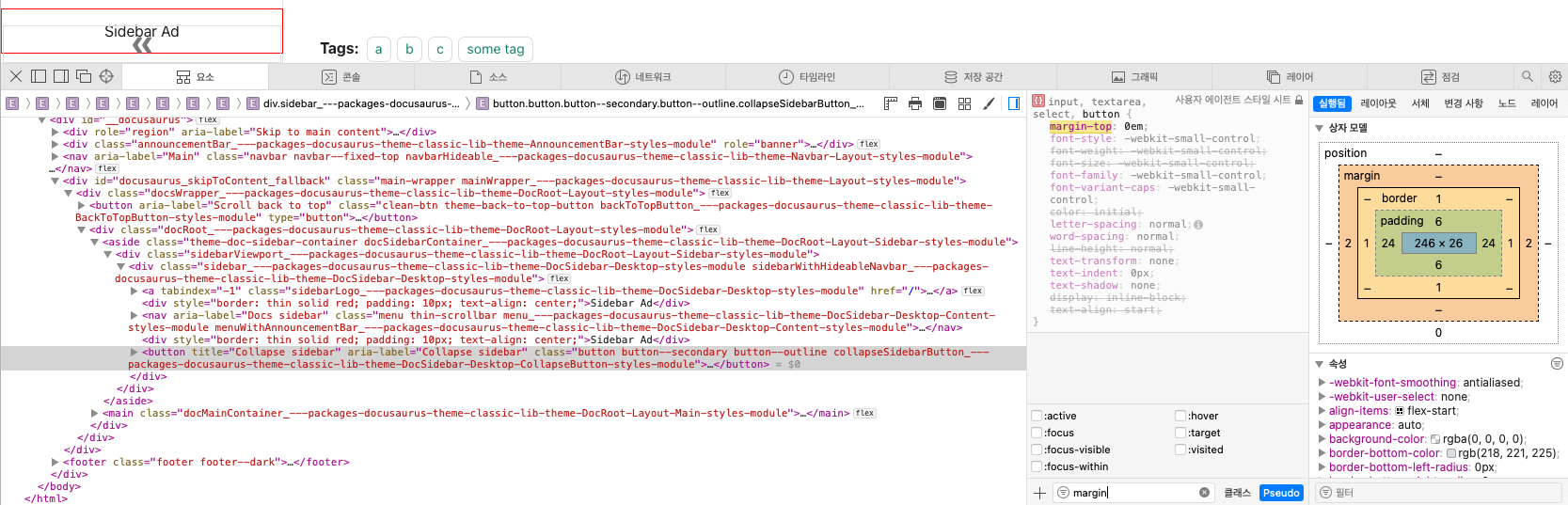Activate the element selection crosshair icon
The image size is (1568, 505).
106,76
